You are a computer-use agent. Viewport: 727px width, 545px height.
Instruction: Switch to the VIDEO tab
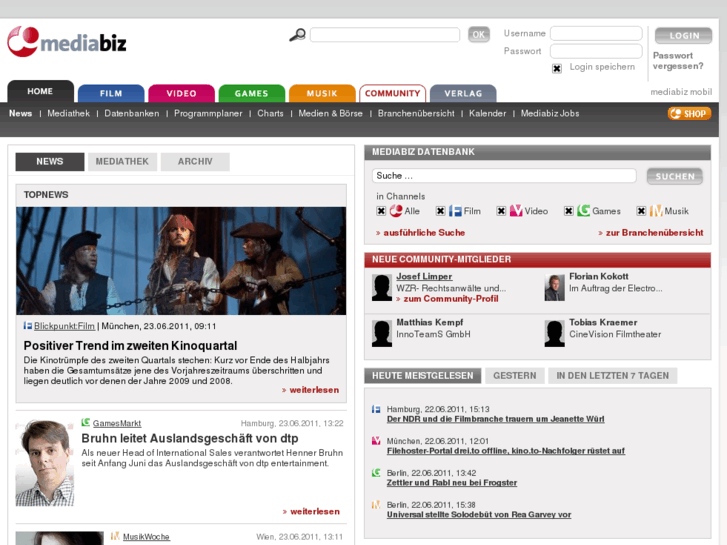click(x=181, y=93)
